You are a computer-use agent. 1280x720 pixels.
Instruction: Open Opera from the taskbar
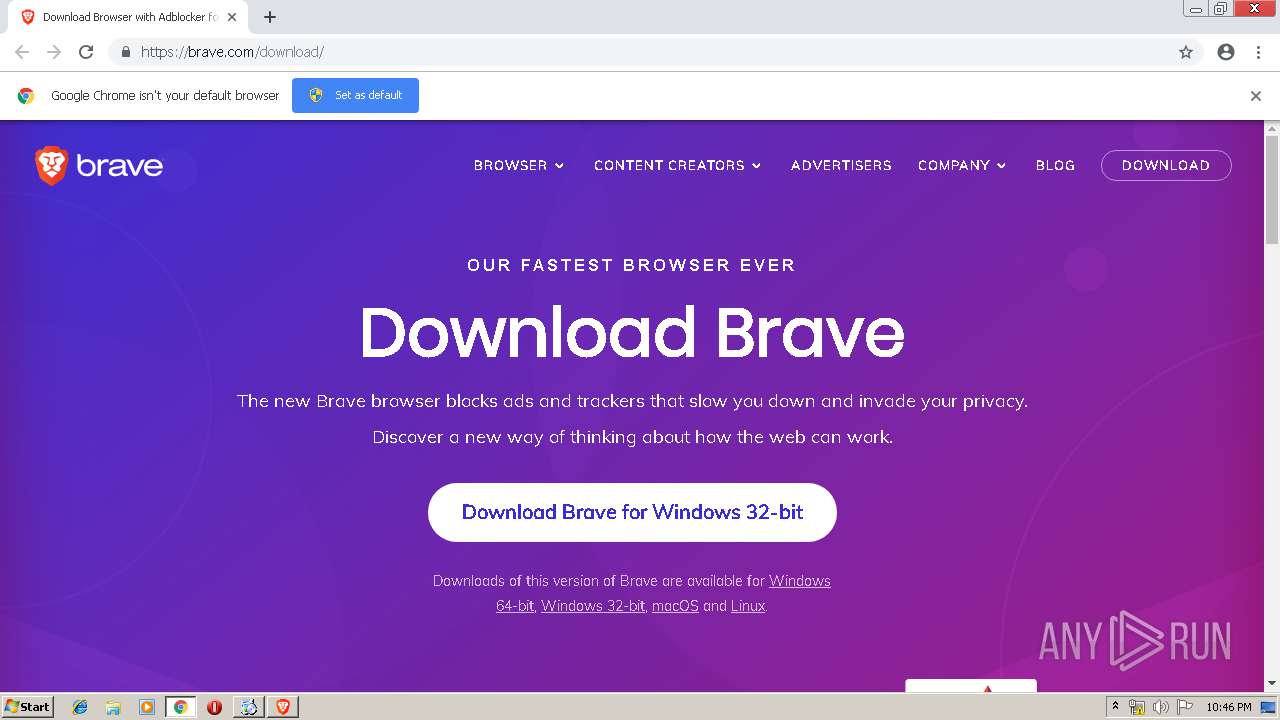[214, 707]
